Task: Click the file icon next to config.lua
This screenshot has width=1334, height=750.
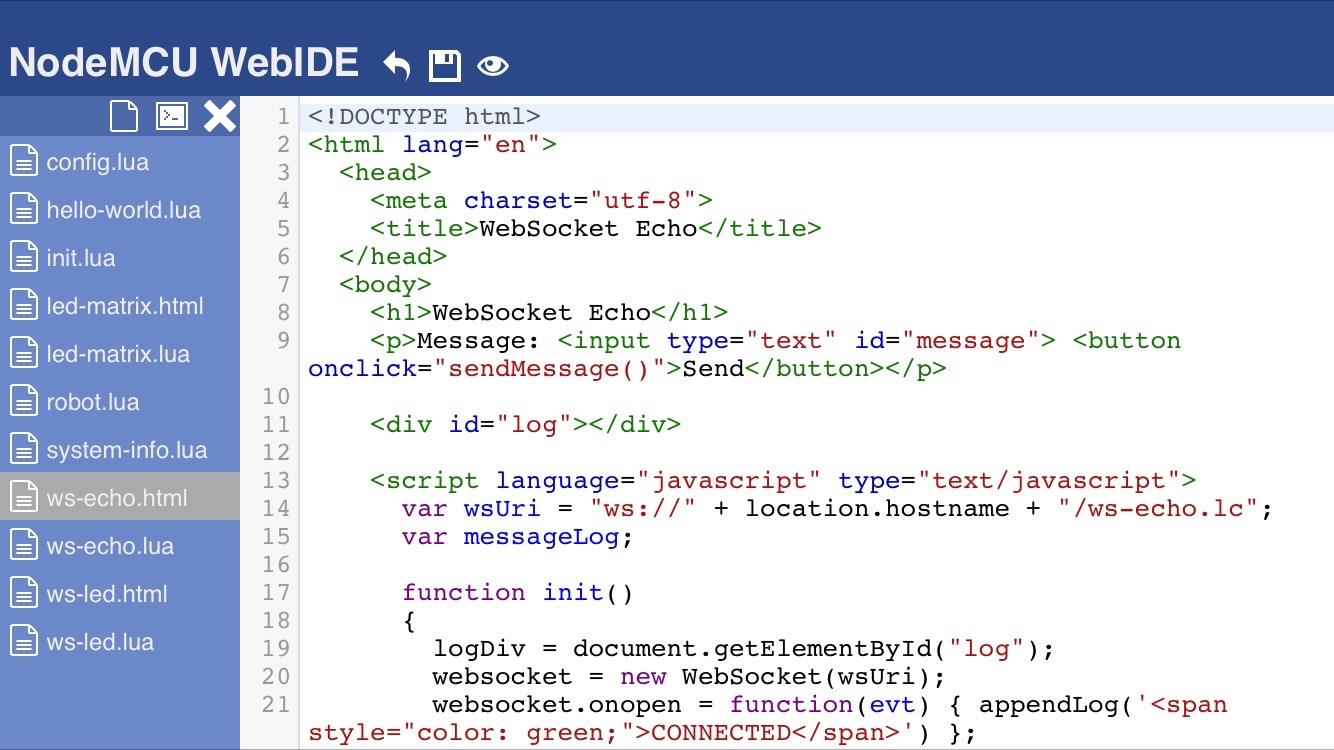Action: point(24,162)
